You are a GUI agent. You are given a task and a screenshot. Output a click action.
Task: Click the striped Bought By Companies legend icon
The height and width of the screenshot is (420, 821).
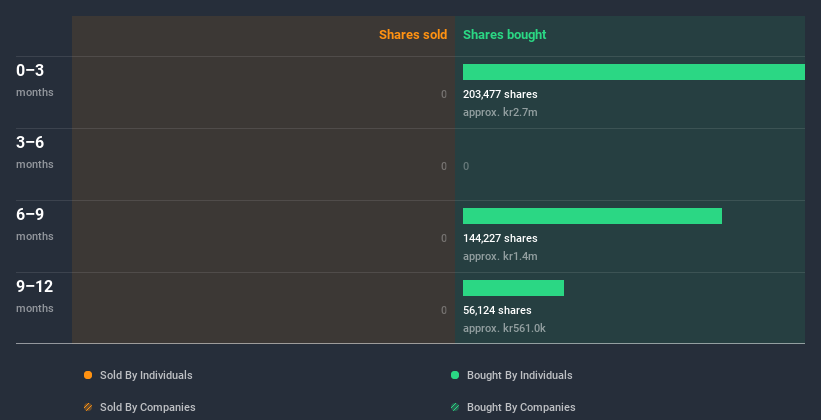click(x=455, y=407)
